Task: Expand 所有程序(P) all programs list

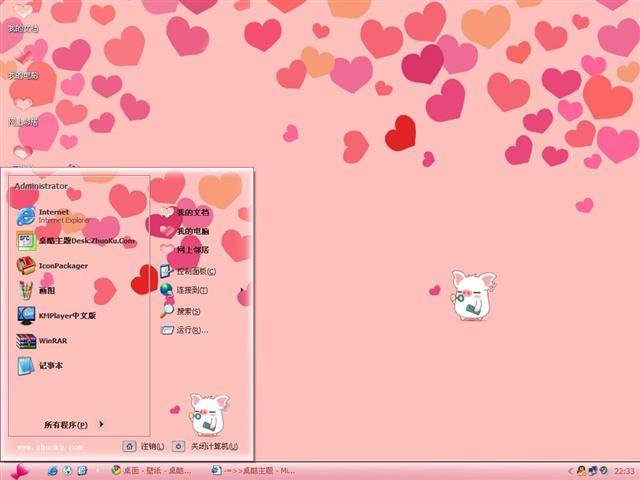Action: pos(73,424)
